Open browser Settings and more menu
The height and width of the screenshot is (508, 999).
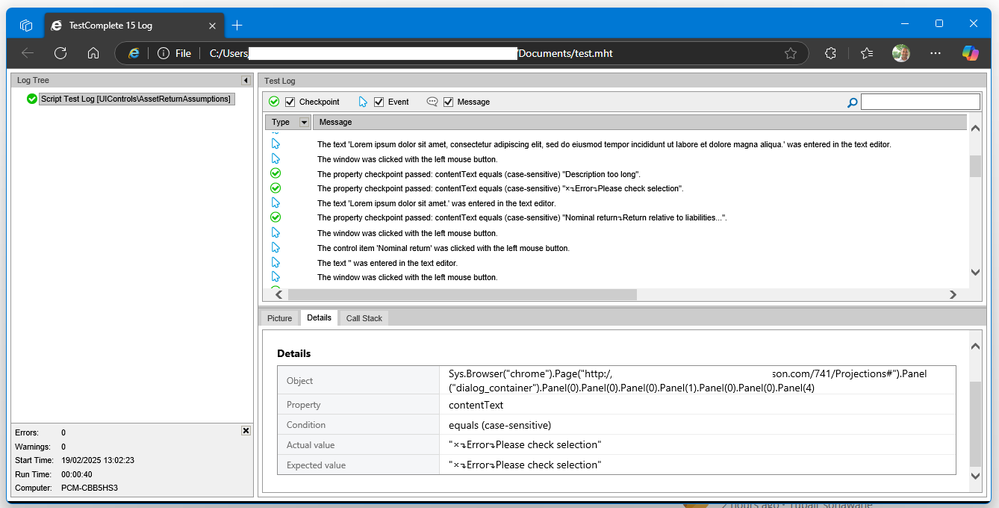coord(935,53)
